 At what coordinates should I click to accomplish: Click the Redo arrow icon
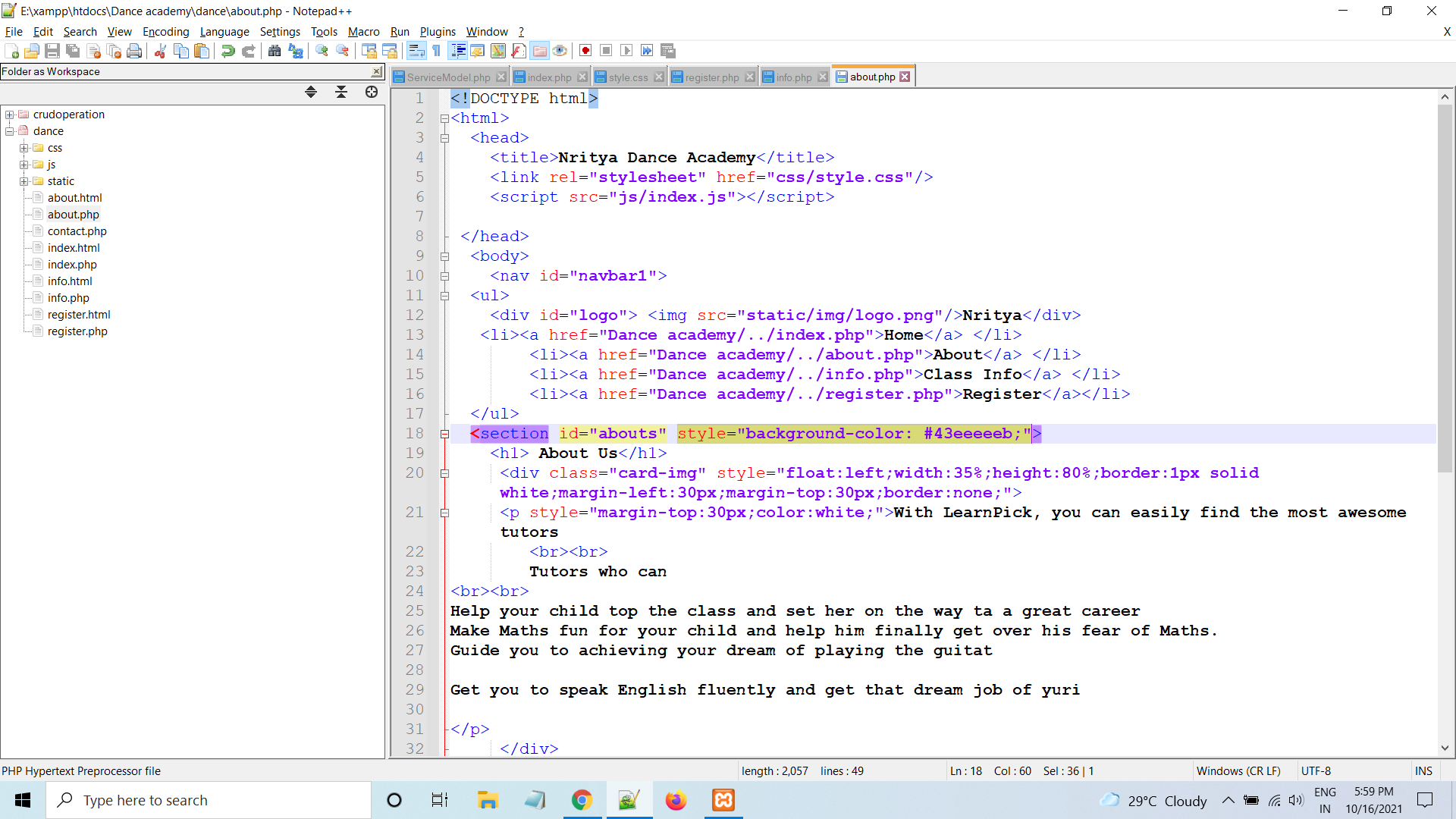(248, 51)
